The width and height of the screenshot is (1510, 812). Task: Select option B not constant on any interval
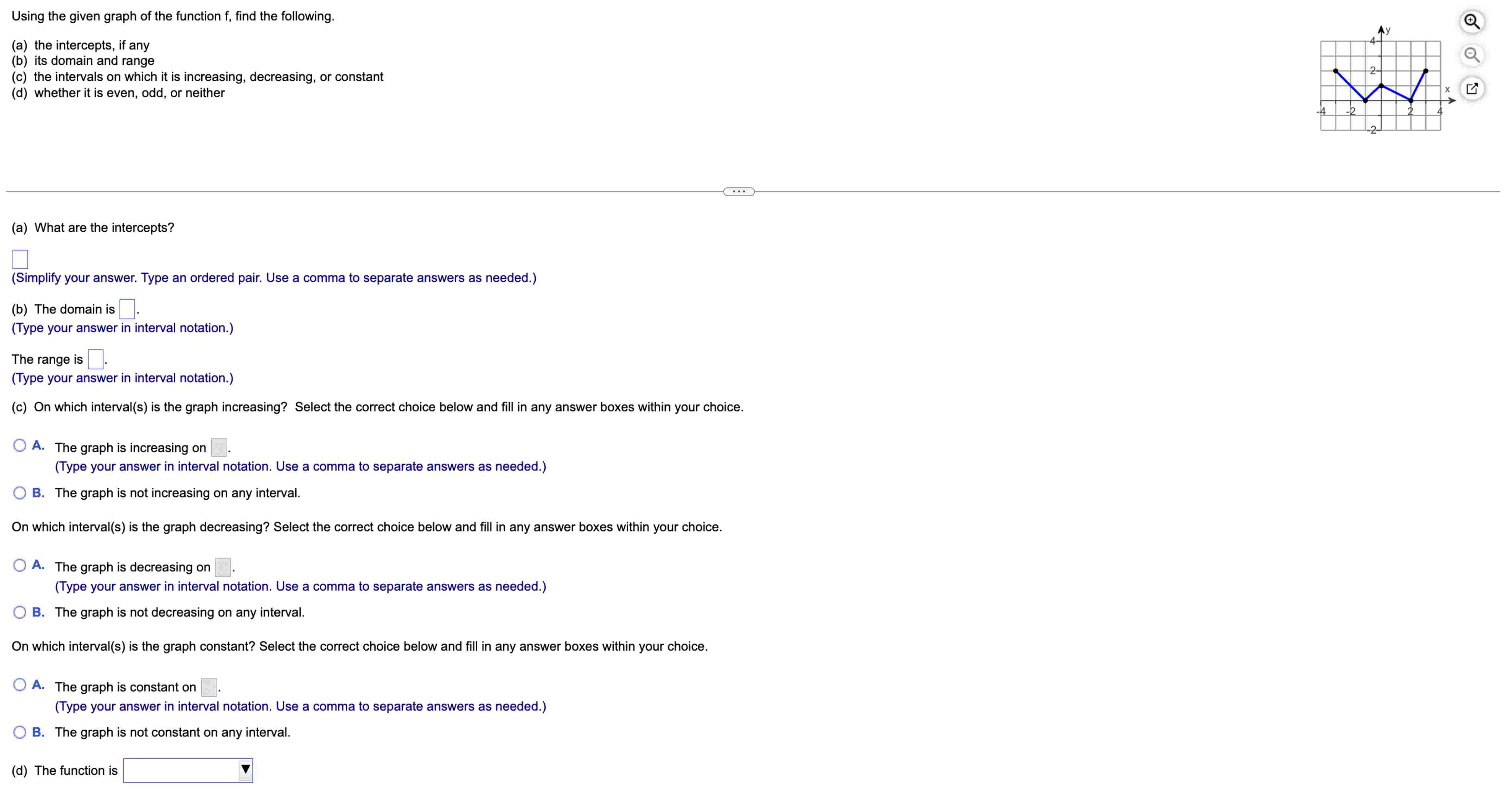pos(19,732)
